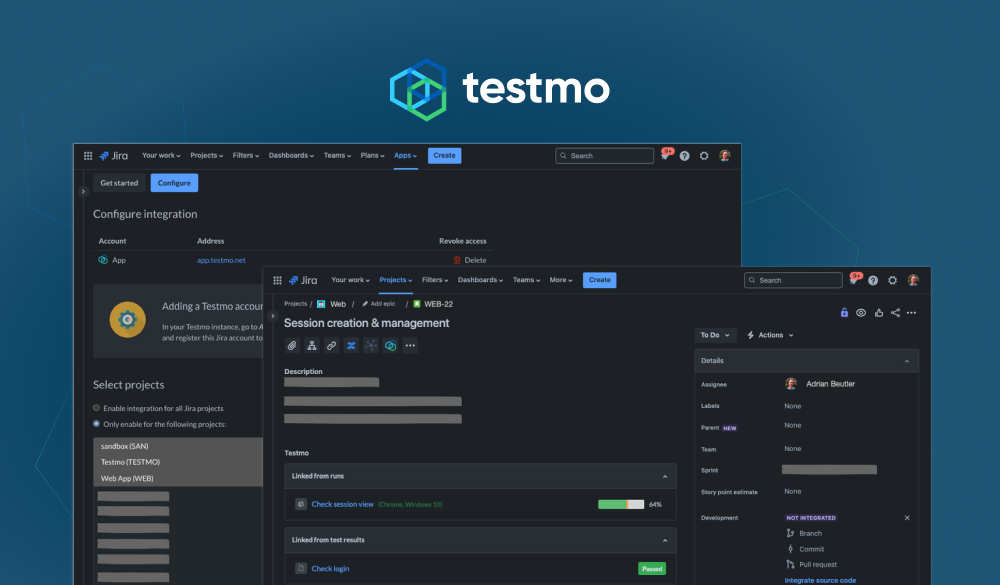Open Projects menu in the front Jira window

pos(396,280)
